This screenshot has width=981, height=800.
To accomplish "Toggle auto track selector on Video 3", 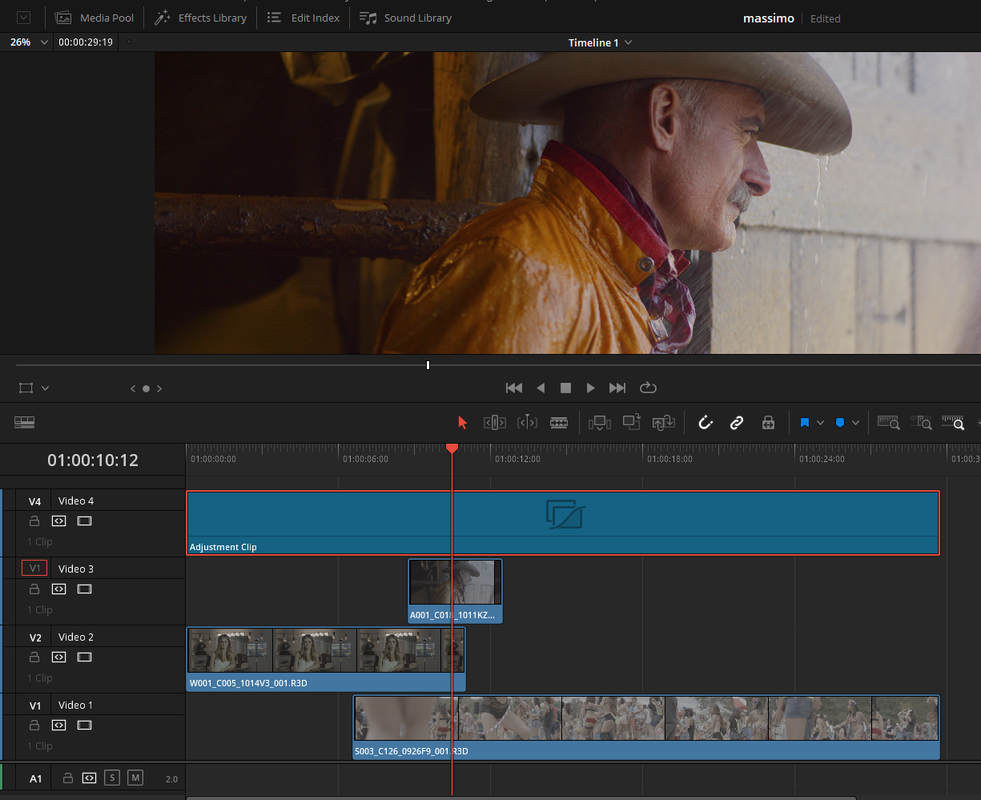I will click(59, 589).
